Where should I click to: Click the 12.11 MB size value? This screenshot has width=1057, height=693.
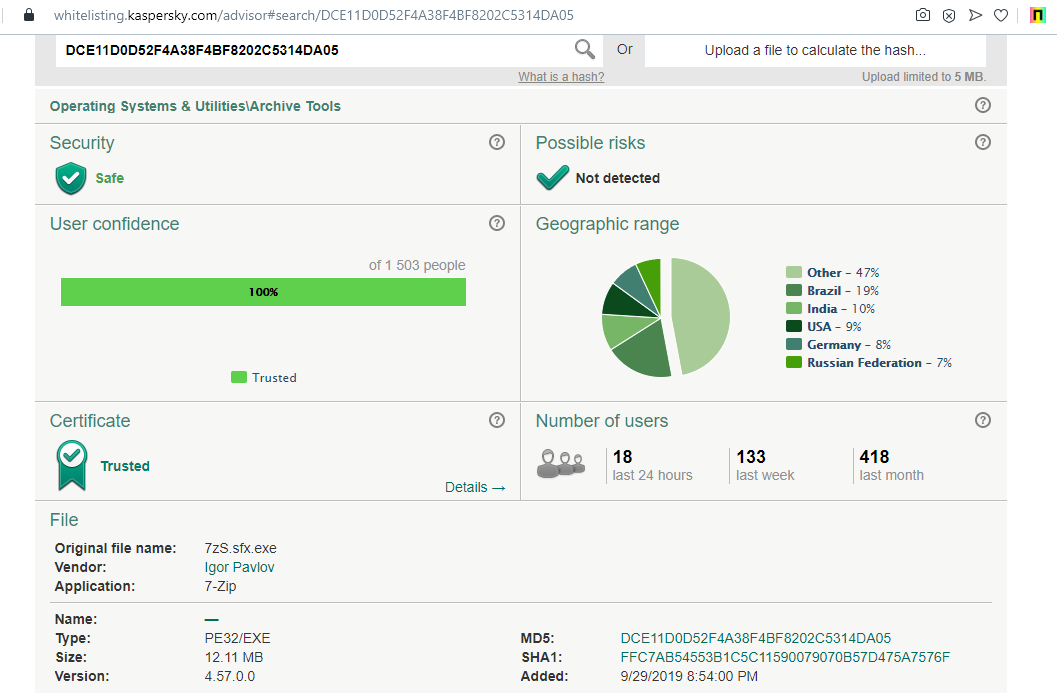[234, 657]
